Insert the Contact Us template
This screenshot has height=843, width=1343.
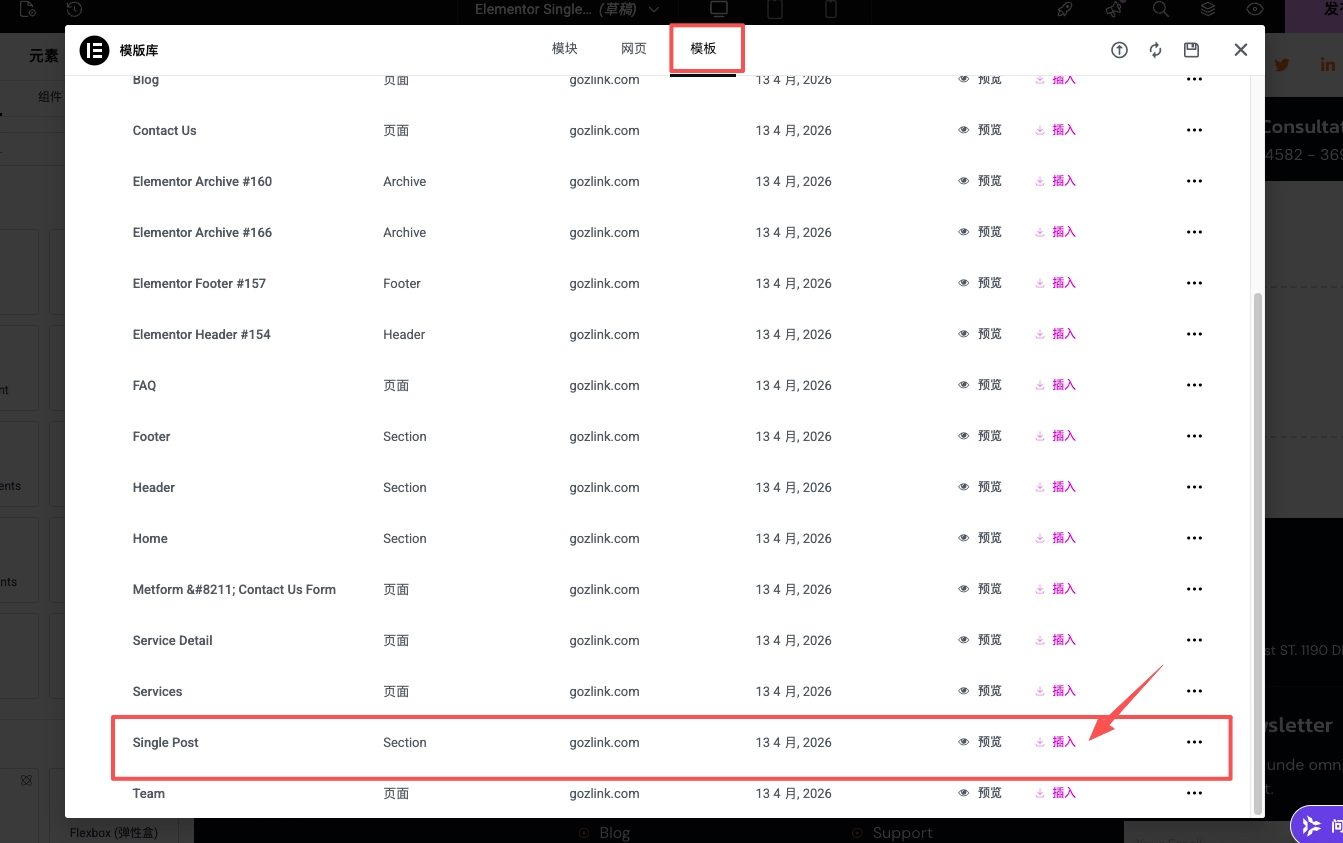pos(1056,130)
